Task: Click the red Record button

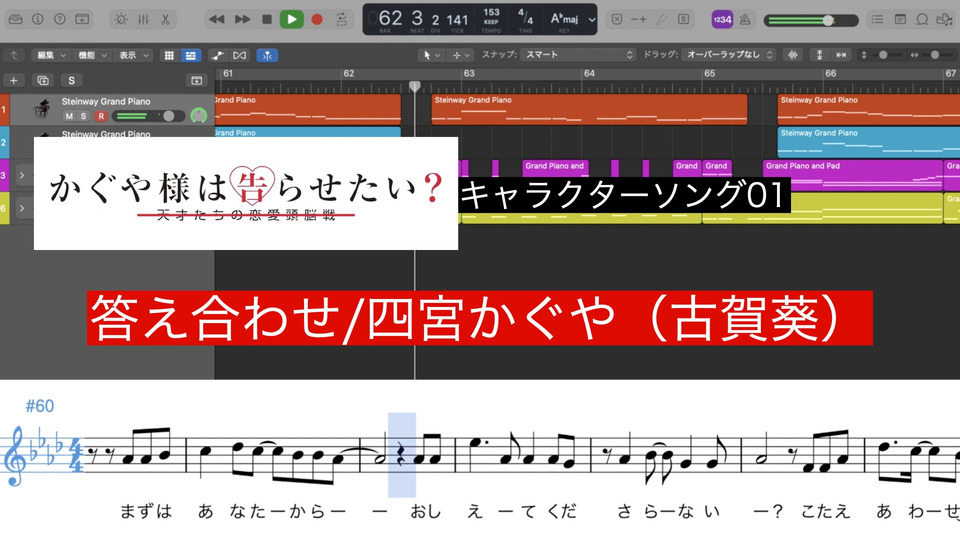Action: coord(317,20)
